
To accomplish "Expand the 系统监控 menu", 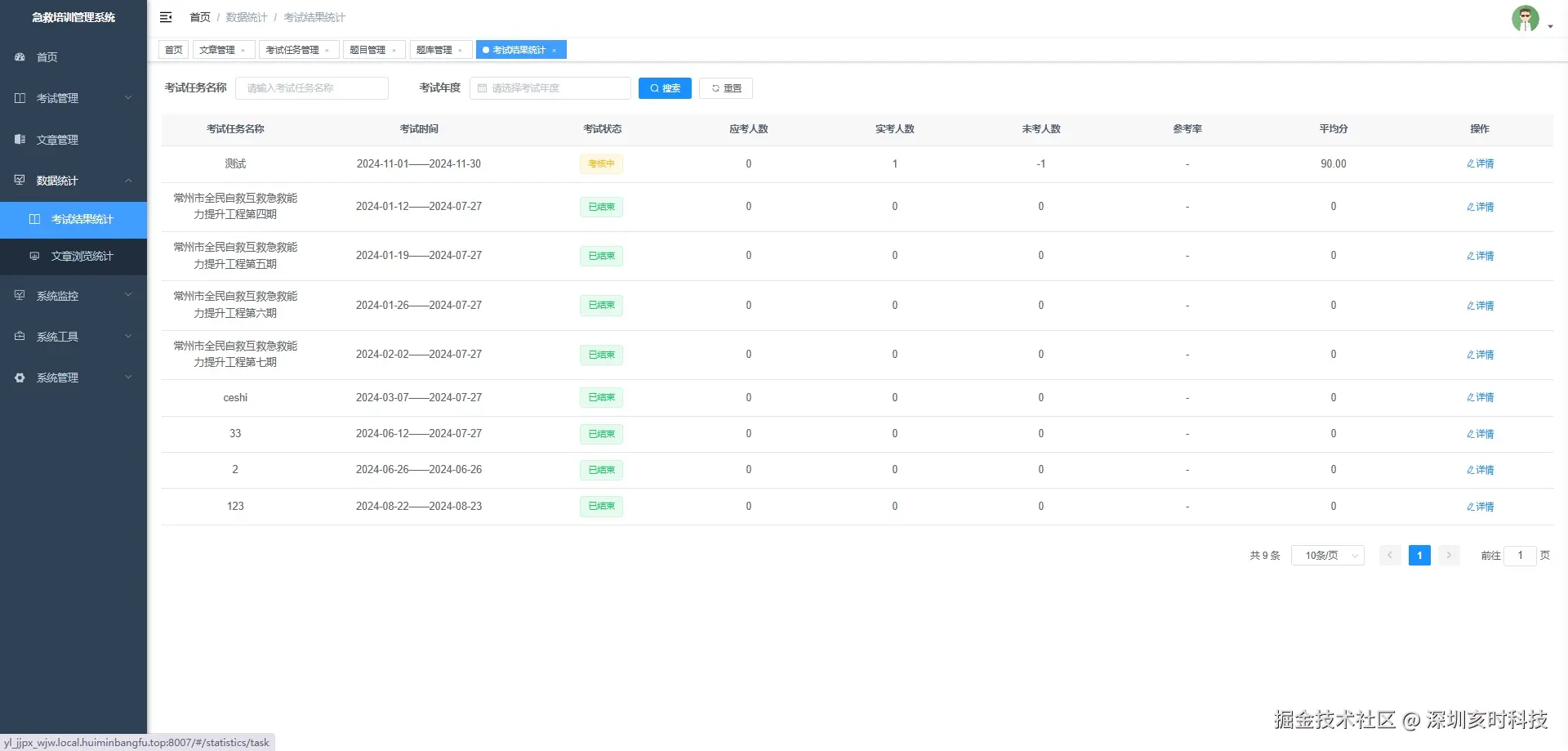I will (128, 296).
